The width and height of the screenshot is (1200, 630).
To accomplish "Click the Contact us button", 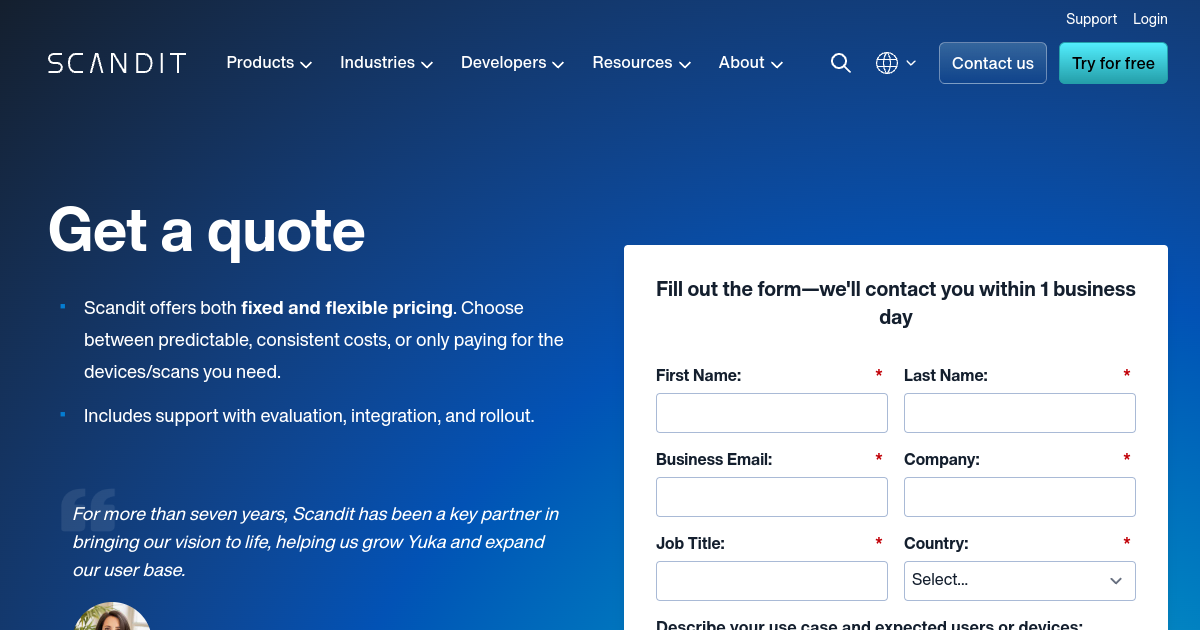I will (x=992, y=63).
